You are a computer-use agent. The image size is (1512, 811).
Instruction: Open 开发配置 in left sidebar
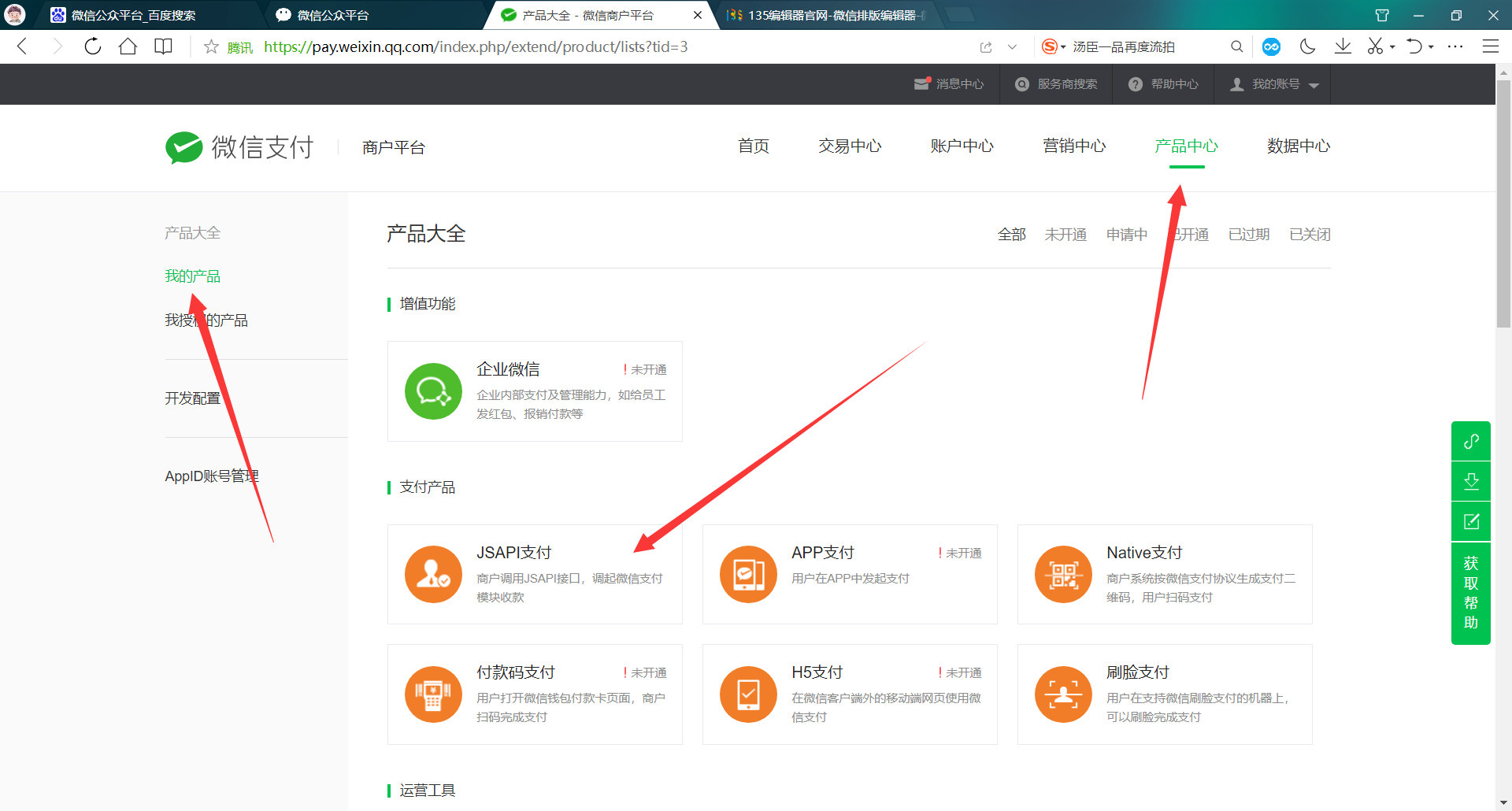click(192, 398)
